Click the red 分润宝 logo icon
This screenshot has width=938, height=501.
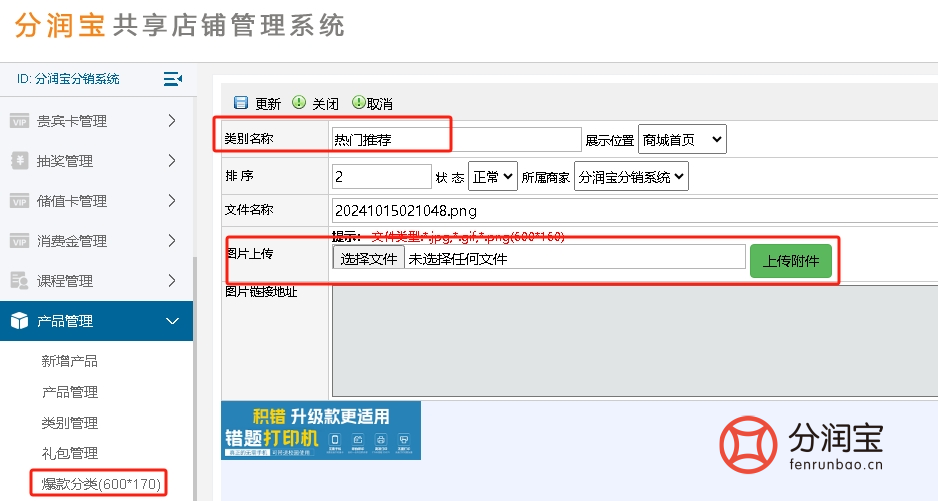(x=748, y=445)
